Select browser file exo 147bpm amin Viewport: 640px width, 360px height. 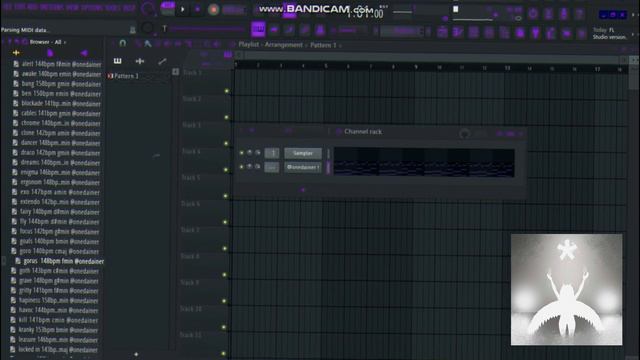(x=56, y=192)
